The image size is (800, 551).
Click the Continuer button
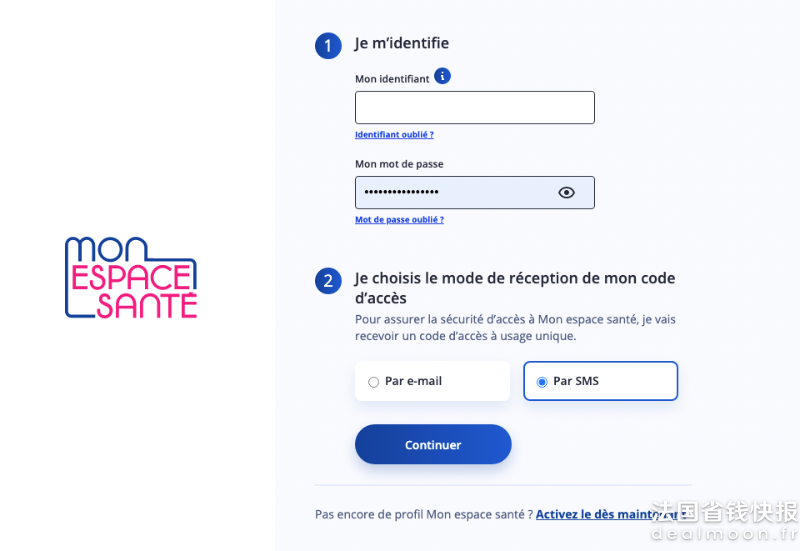[433, 444]
